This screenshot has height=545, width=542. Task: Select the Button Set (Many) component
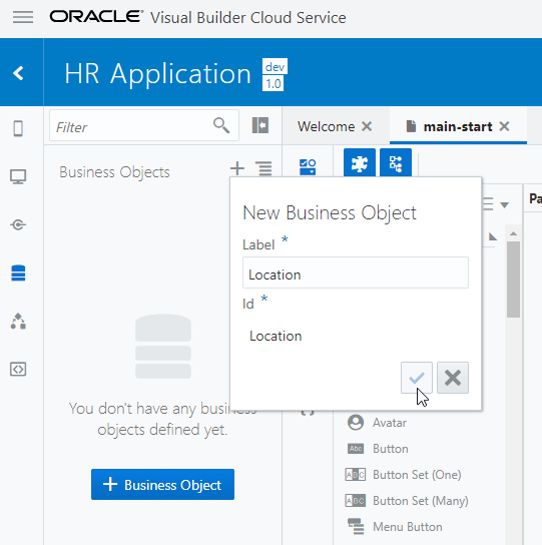tap(407, 501)
